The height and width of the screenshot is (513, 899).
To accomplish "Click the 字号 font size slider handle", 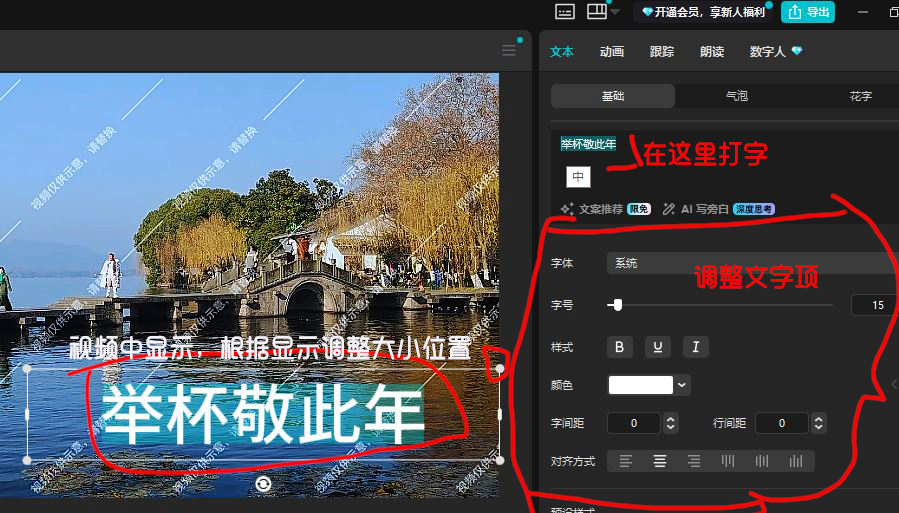I will [617, 305].
